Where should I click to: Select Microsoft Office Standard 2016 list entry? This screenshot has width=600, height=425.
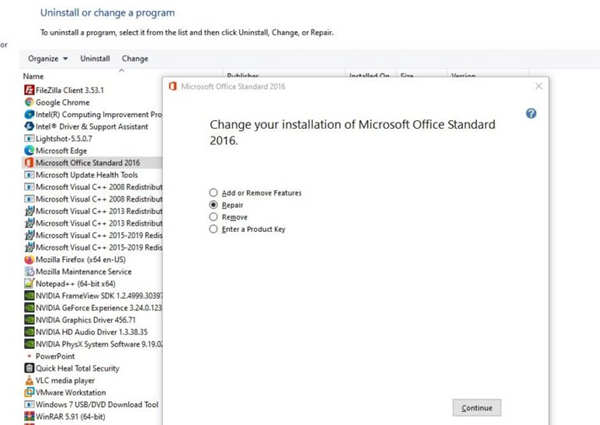pos(87,162)
